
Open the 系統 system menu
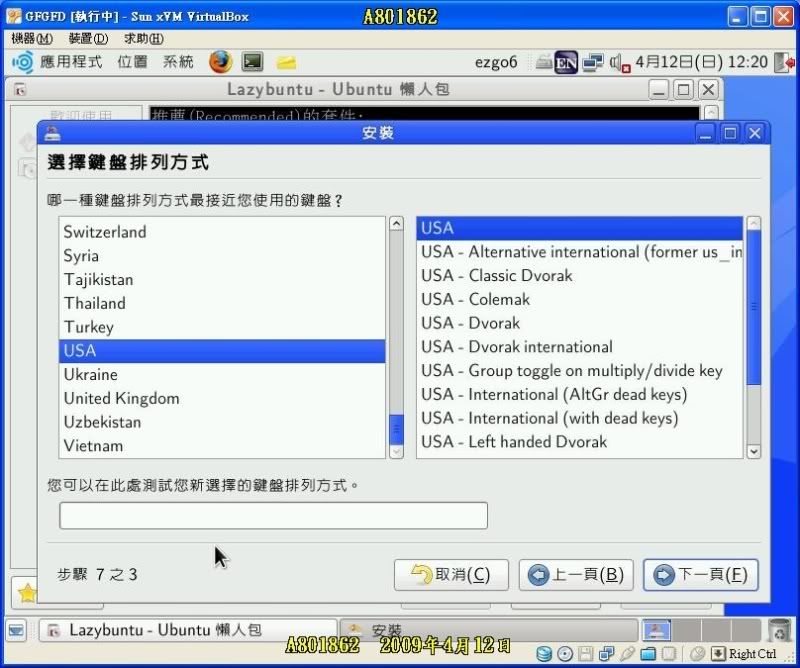coord(178,62)
